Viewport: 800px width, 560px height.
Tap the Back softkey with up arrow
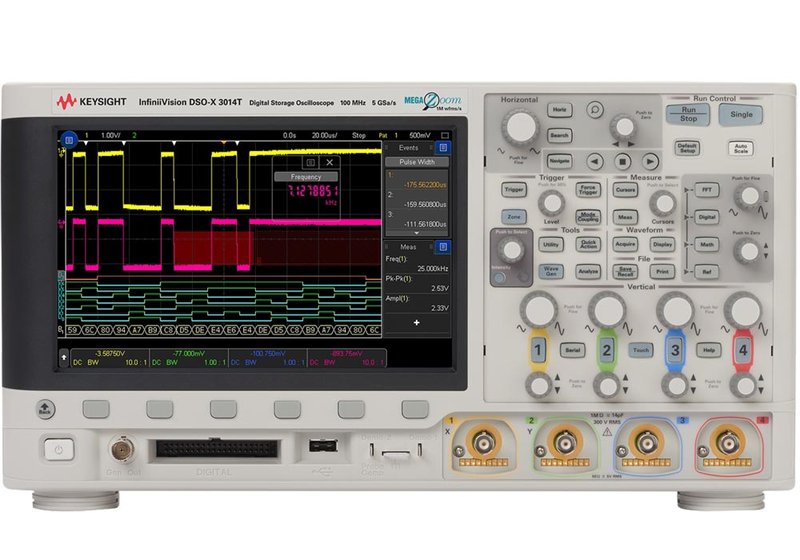pyautogui.click(x=45, y=409)
